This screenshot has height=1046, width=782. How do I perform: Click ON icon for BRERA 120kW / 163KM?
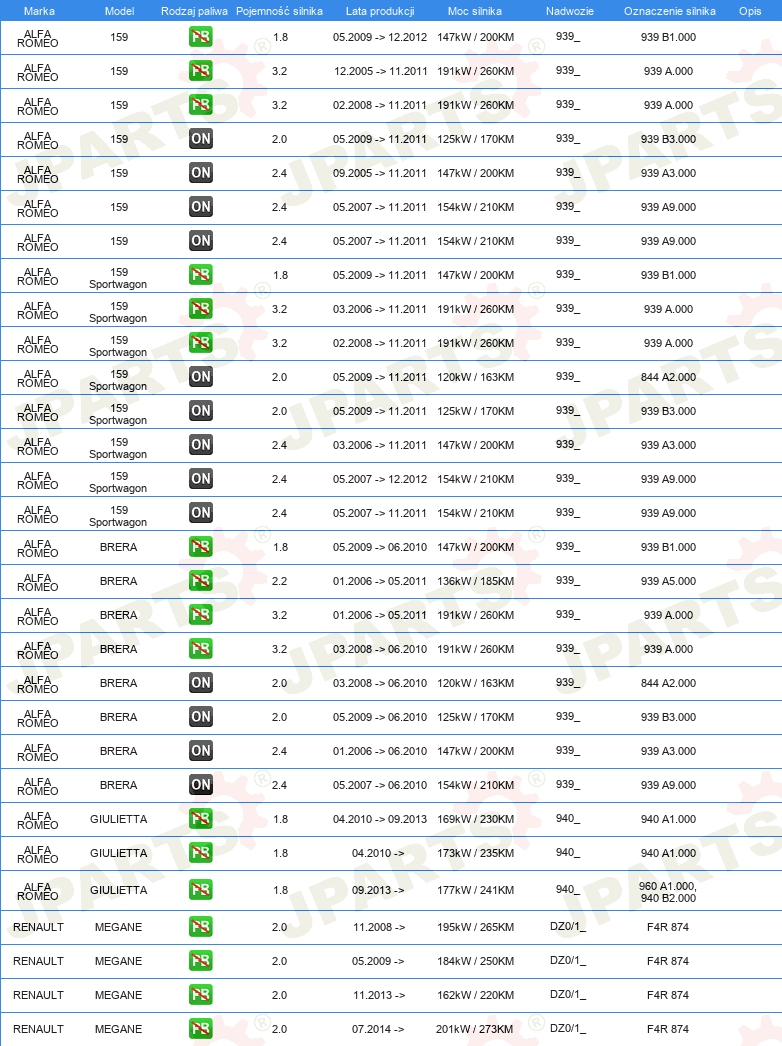pyautogui.click(x=201, y=683)
